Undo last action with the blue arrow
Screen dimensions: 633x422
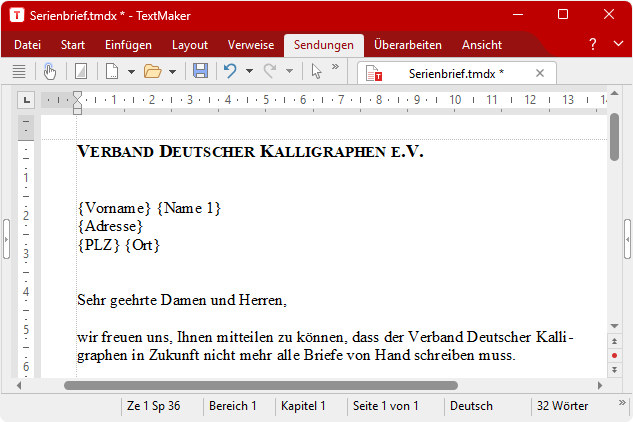(x=230, y=71)
